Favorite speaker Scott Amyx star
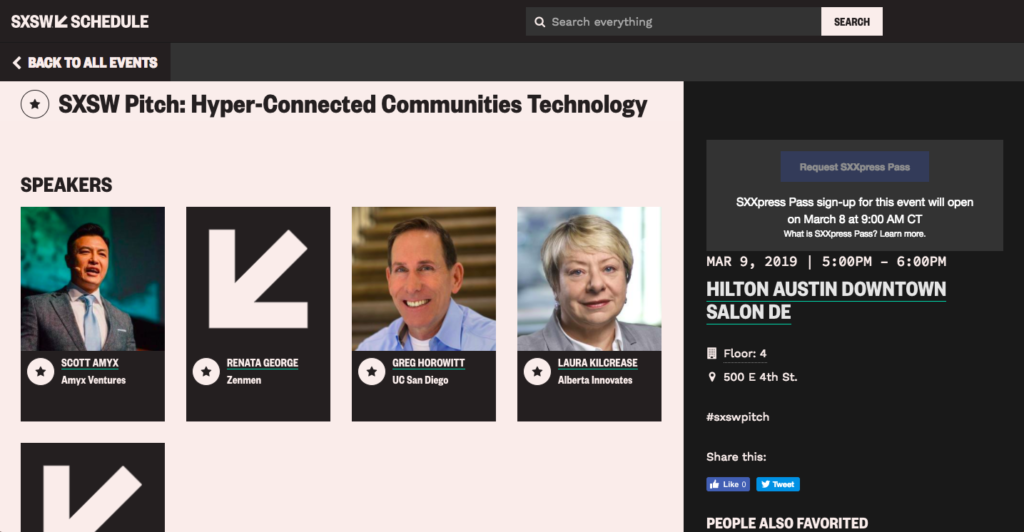This screenshot has width=1024, height=532. tap(40, 371)
